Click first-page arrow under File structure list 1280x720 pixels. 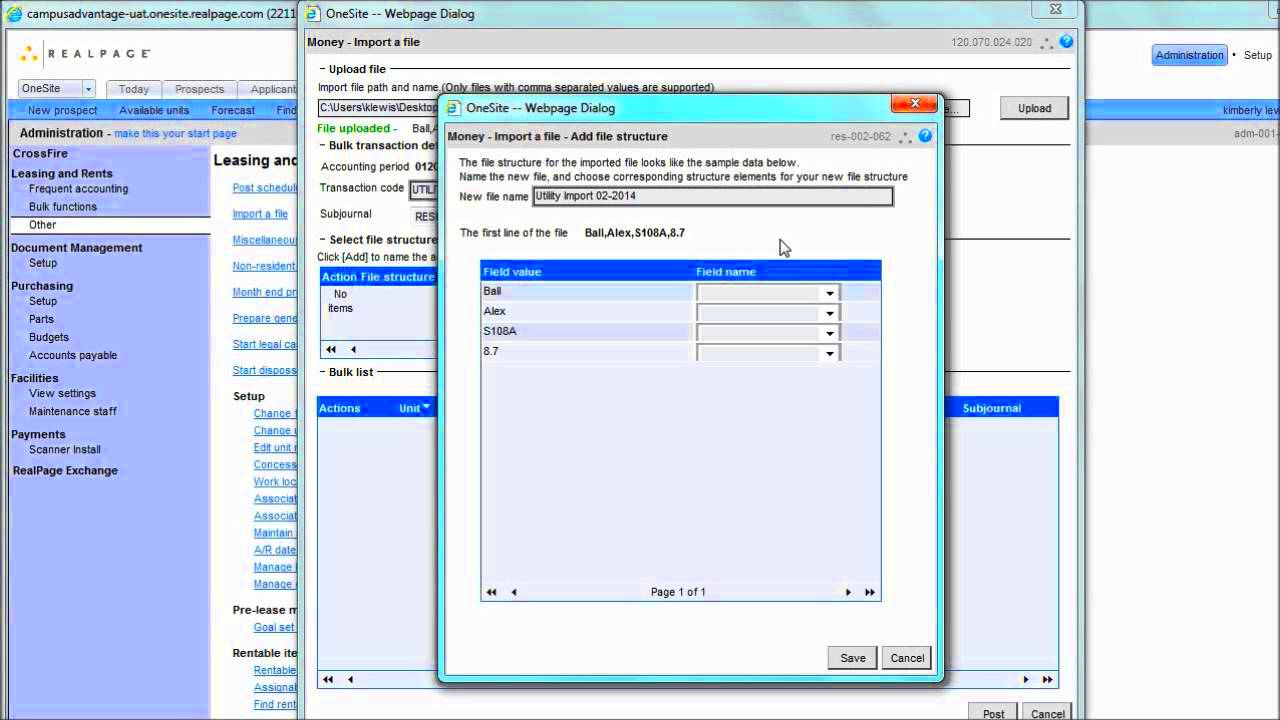click(331, 349)
